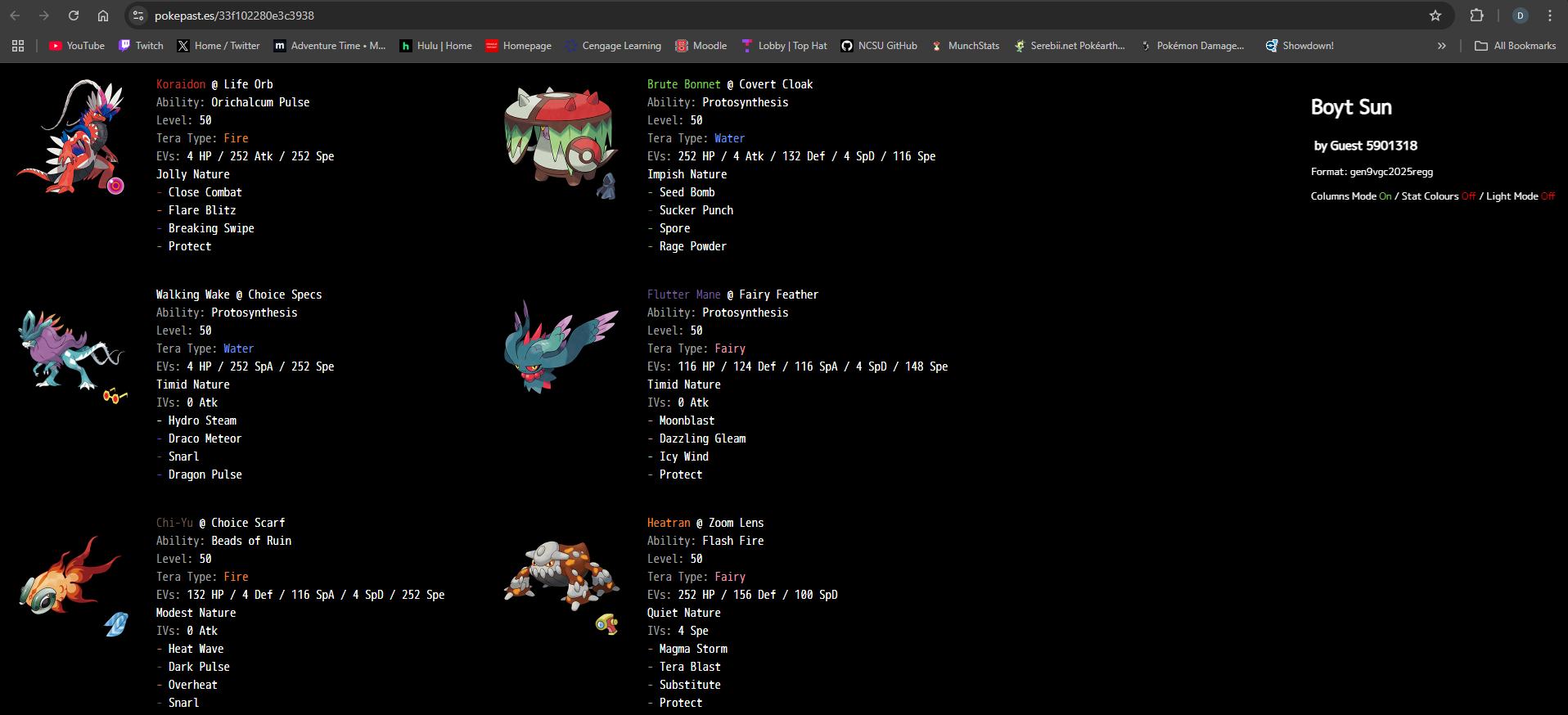Open the Showdown! bookmark
This screenshot has height=715, width=1568.
[x=1300, y=46]
